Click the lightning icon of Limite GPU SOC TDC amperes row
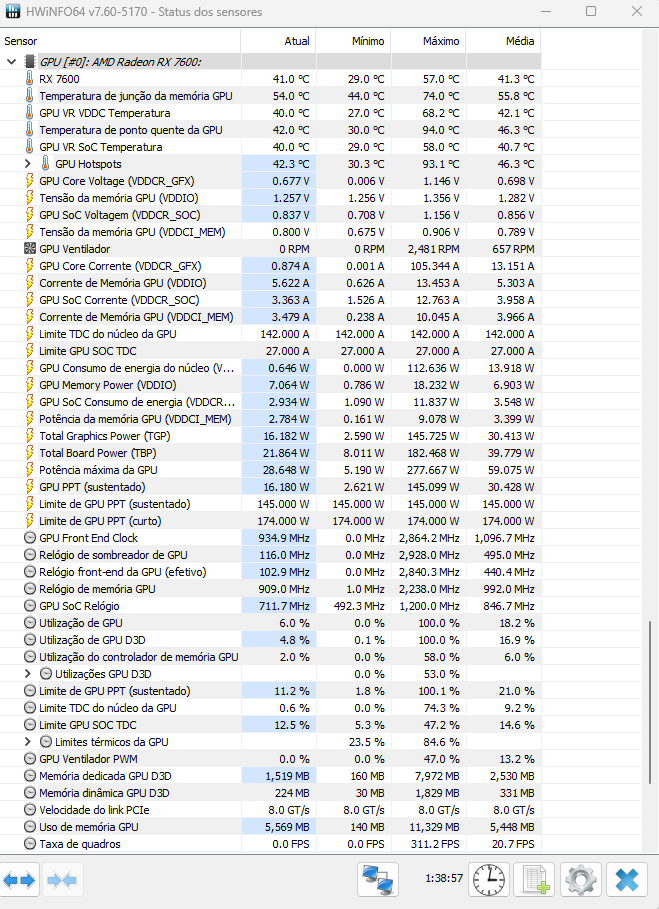The image size is (659, 909). (x=30, y=351)
